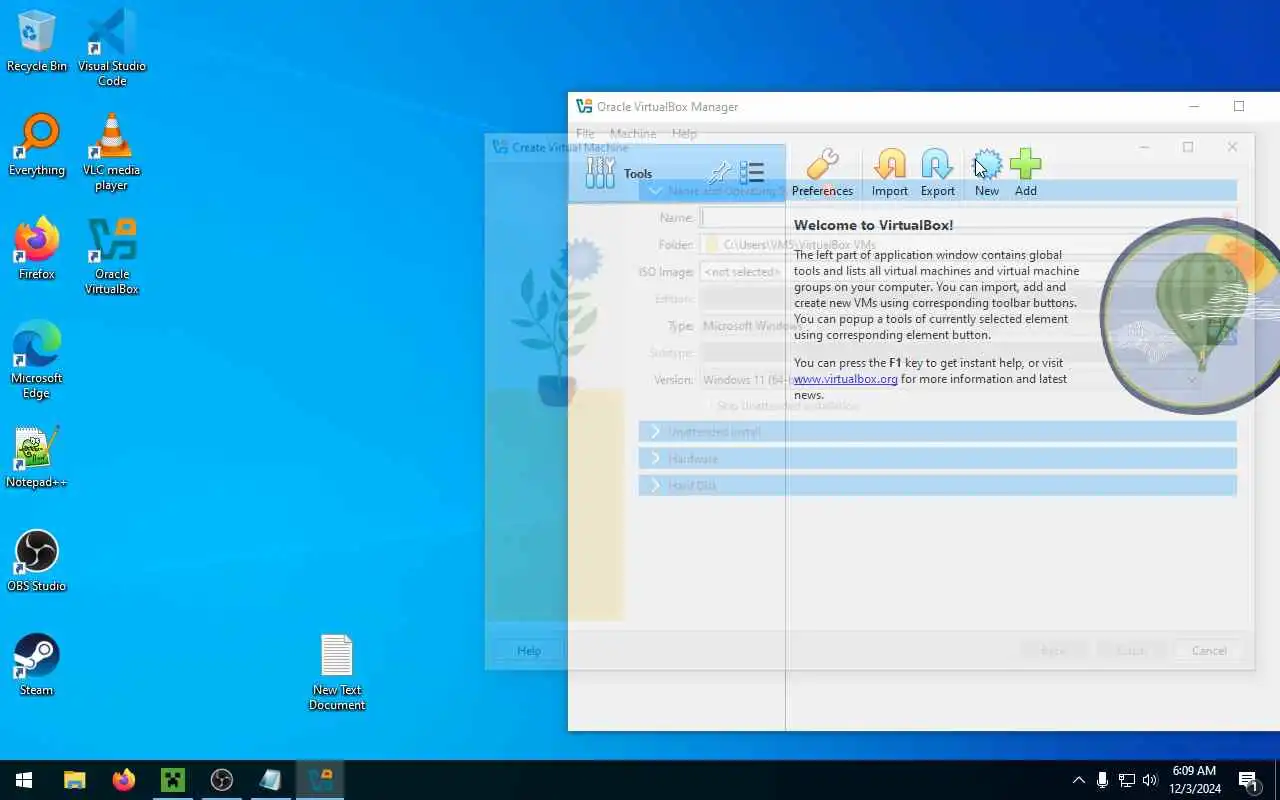Select the Steam desktop icon
1280x800 pixels.
point(37,666)
